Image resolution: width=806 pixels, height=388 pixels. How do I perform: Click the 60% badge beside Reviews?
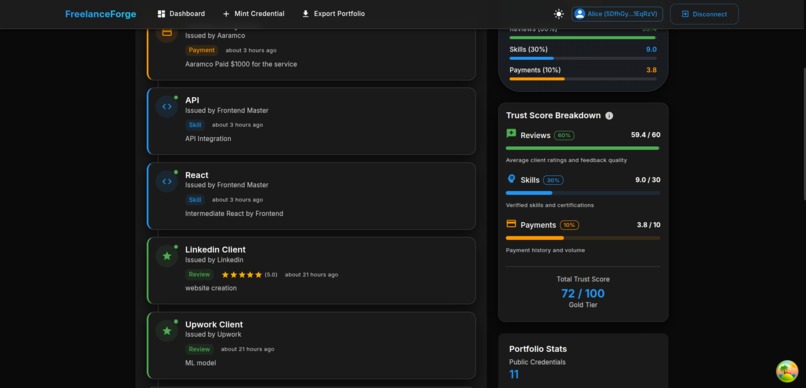pyautogui.click(x=564, y=136)
